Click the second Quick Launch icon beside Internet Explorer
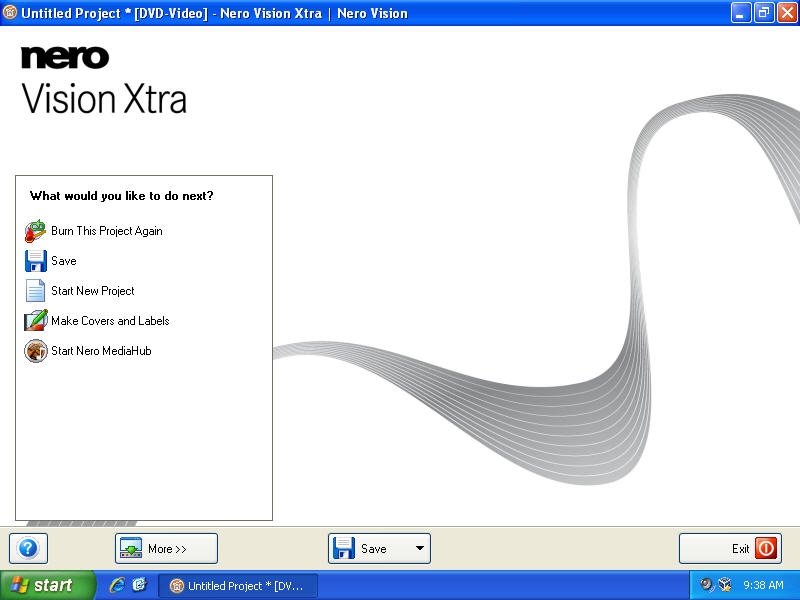This screenshot has width=800, height=600. tap(139, 585)
